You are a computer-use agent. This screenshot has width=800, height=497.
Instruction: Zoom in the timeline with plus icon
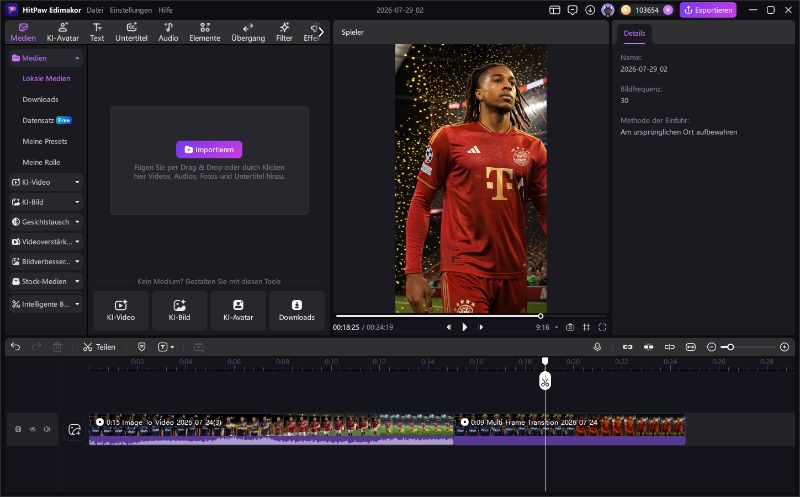click(785, 347)
